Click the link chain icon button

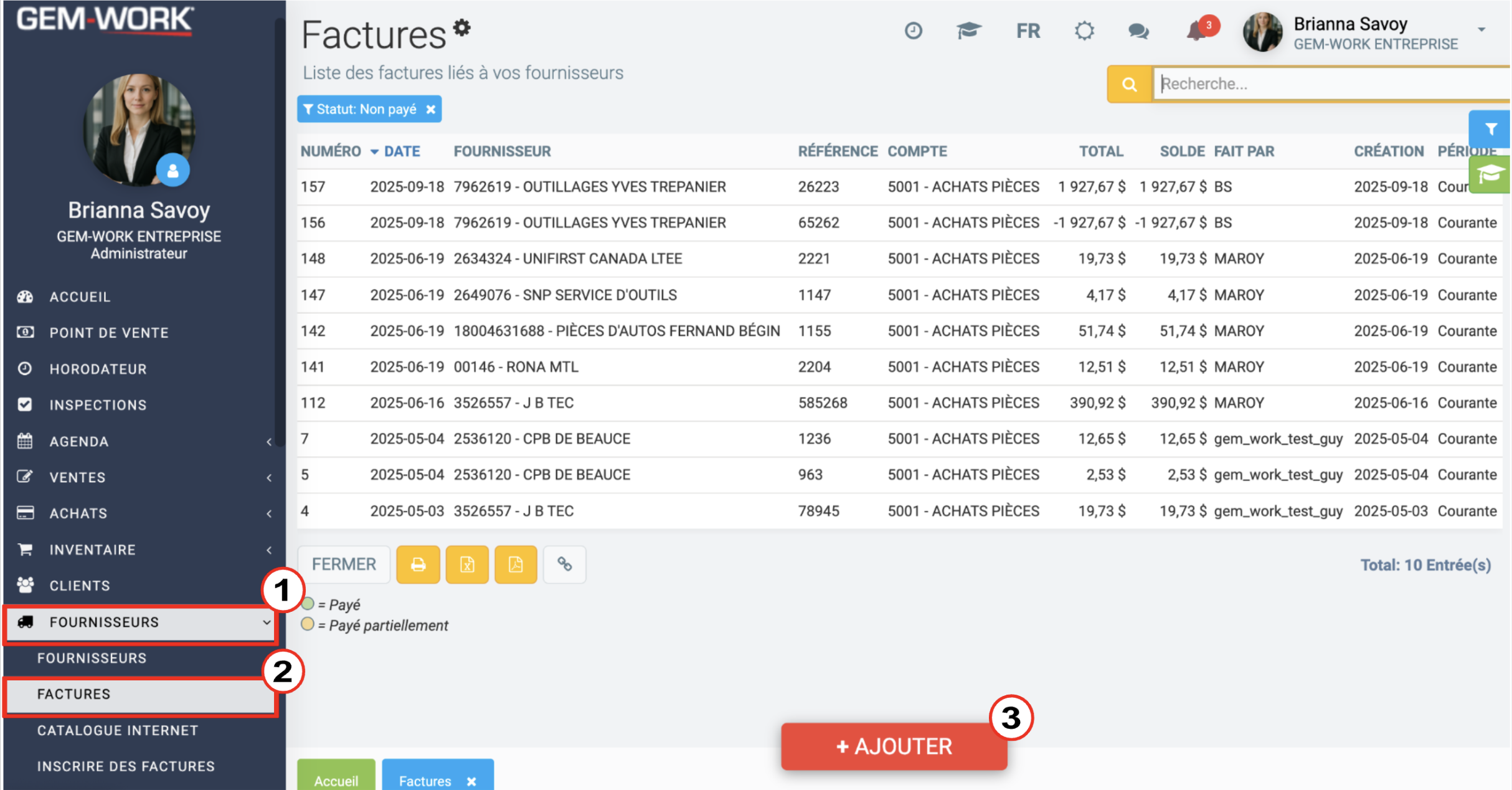[x=564, y=564]
